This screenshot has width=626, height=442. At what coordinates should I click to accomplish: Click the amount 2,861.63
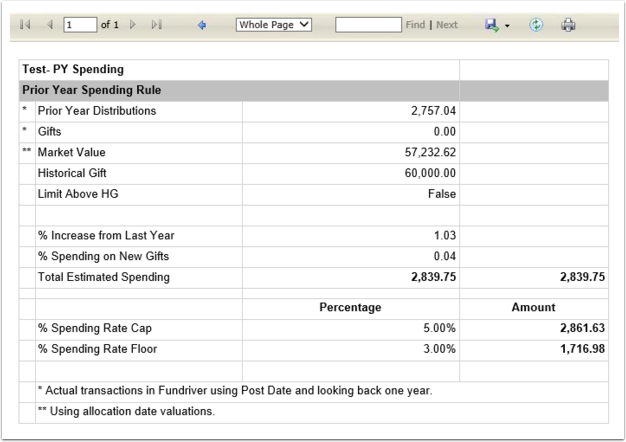pyautogui.click(x=582, y=328)
